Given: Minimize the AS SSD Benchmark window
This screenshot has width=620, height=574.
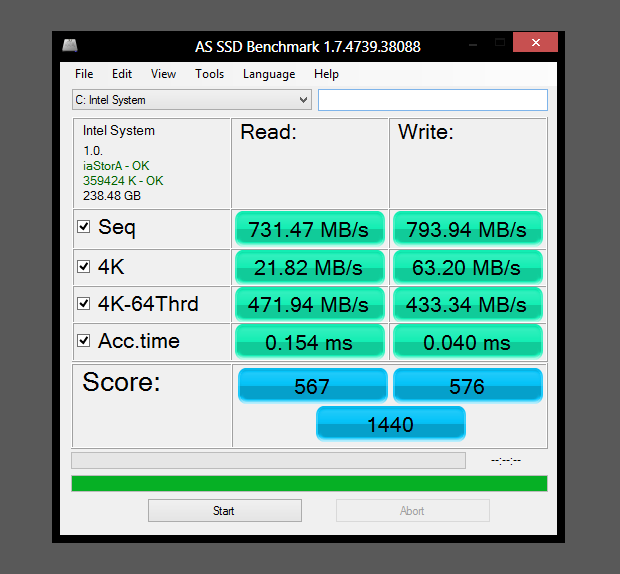Looking at the screenshot, I should coord(473,45).
